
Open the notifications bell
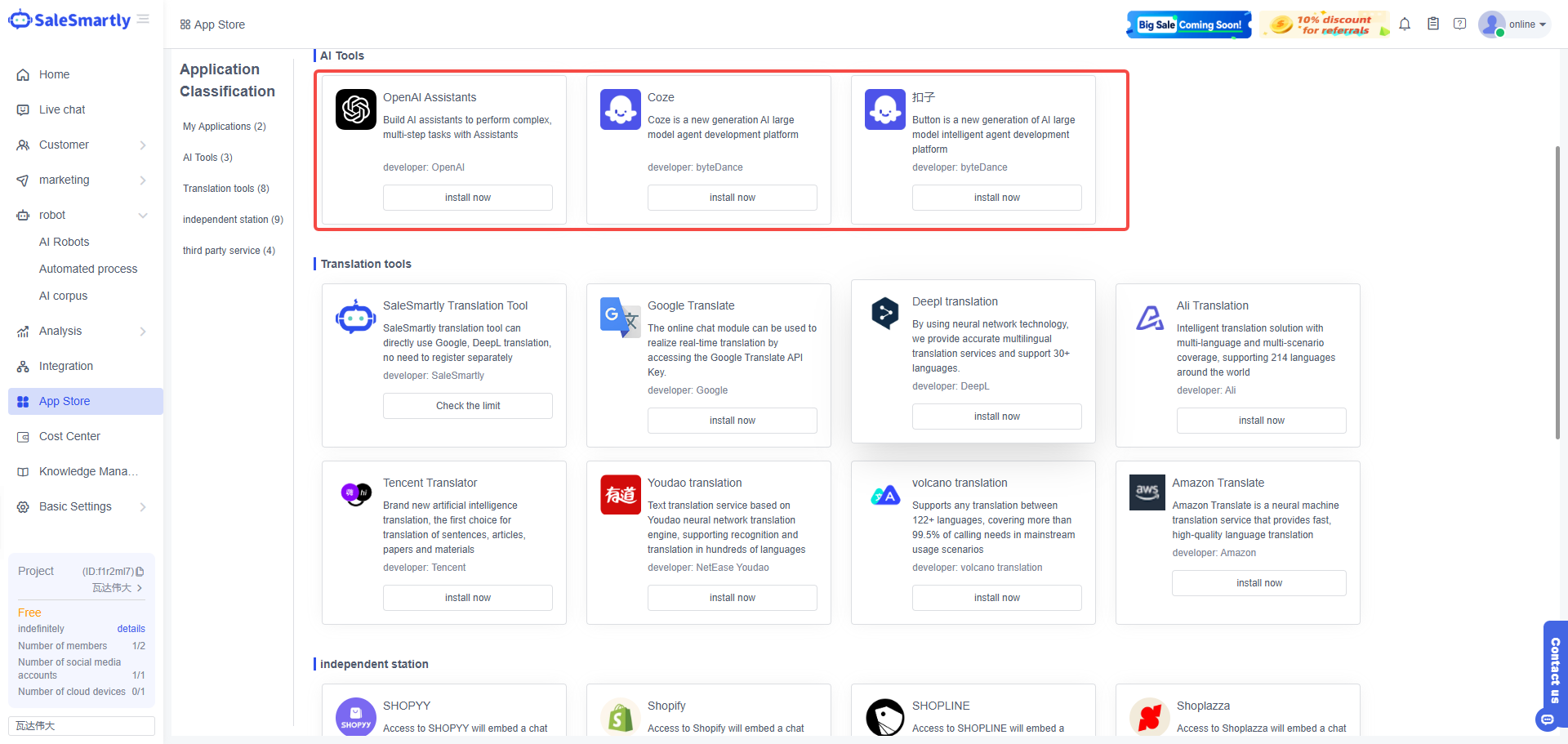pyautogui.click(x=1405, y=25)
